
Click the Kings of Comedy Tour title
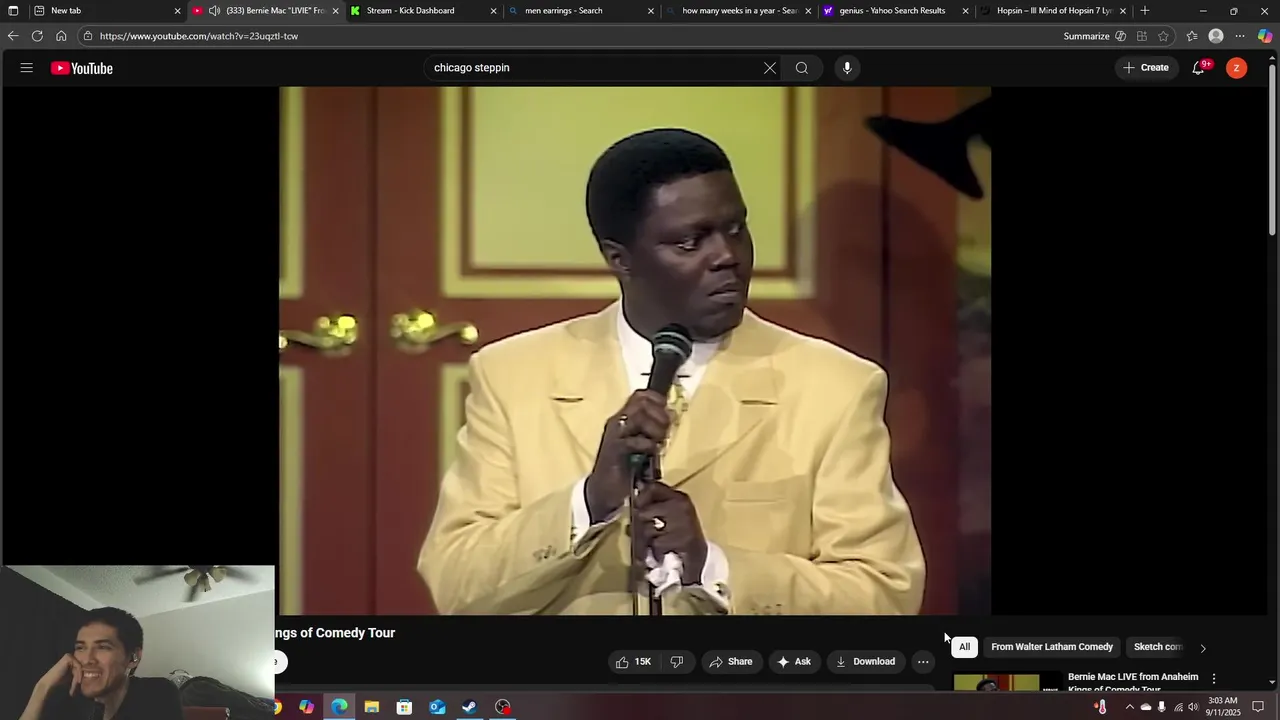pos(335,633)
